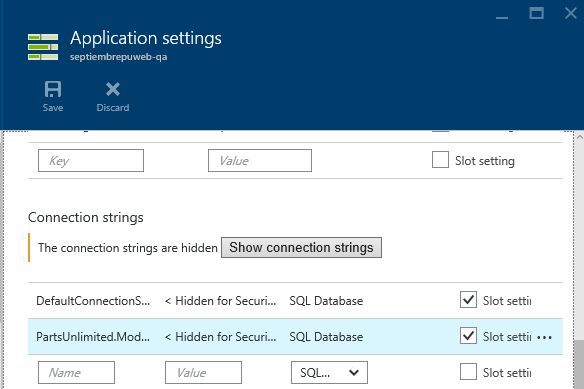Click the app setting Key input field
This screenshot has height=389, width=584.
(x=91, y=161)
